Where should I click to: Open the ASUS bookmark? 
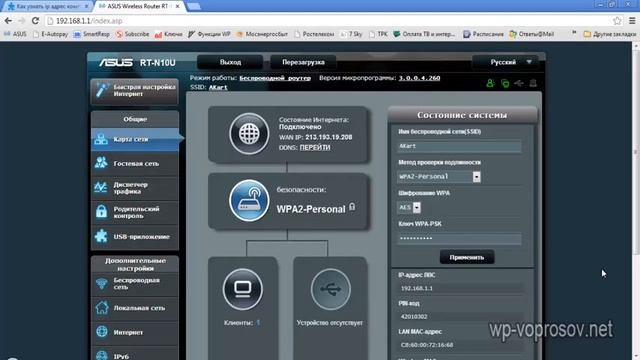tap(15, 34)
